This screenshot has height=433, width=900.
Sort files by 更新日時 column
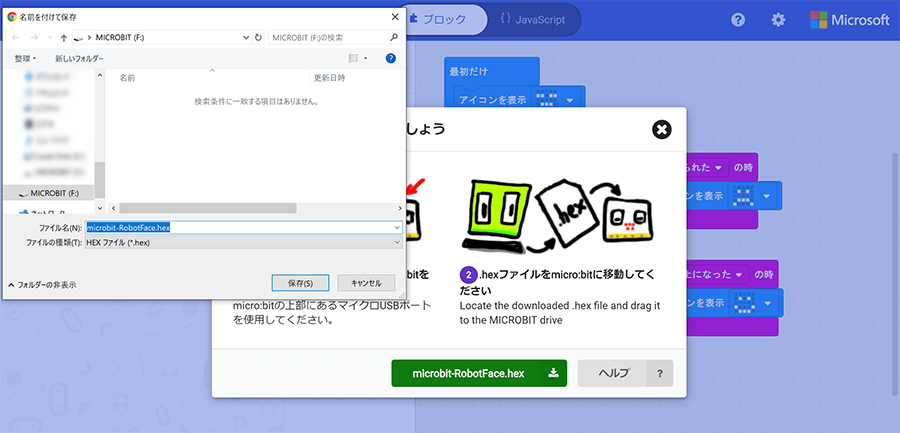coord(329,78)
